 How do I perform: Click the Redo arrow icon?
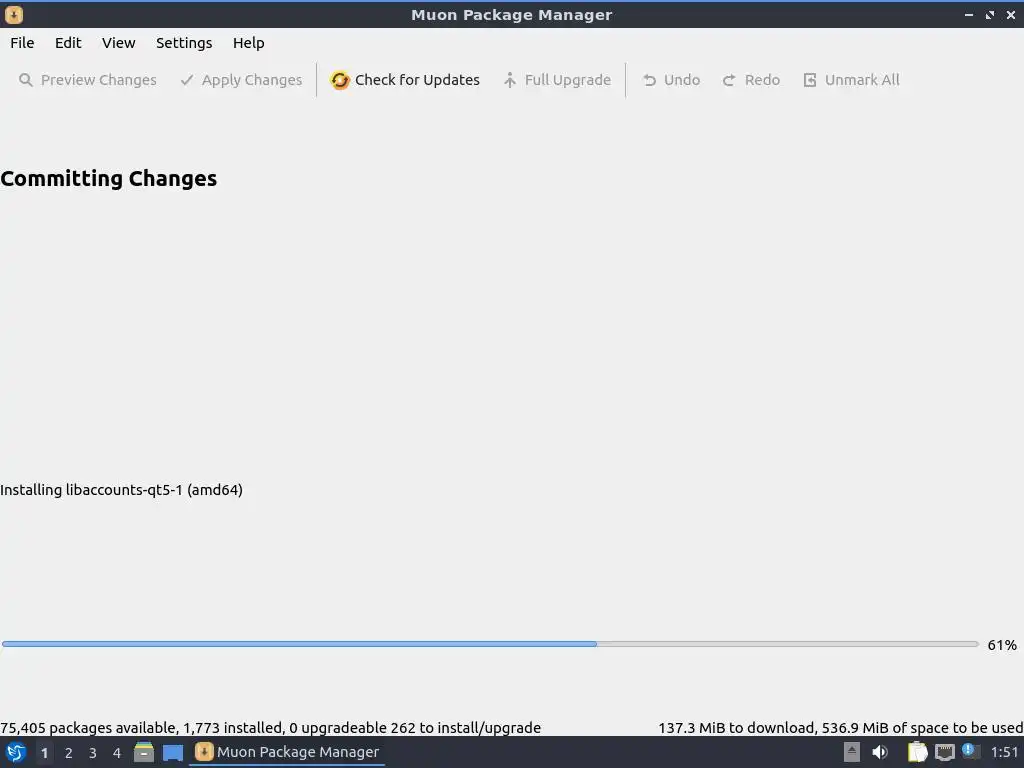pos(729,80)
